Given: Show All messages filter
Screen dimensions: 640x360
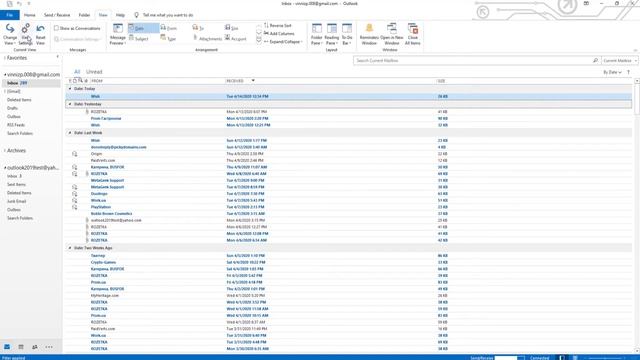Looking at the screenshot, I should click(x=77, y=72).
